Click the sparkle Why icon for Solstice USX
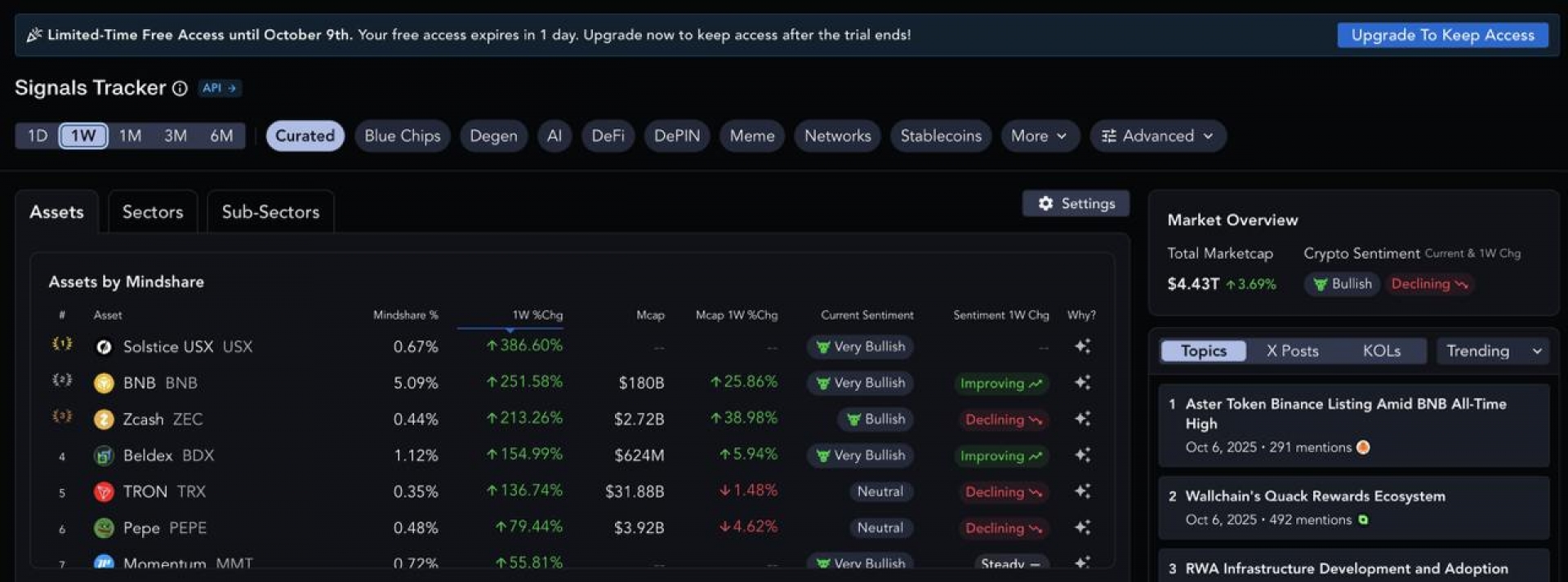The height and width of the screenshot is (582, 1568). (x=1082, y=347)
